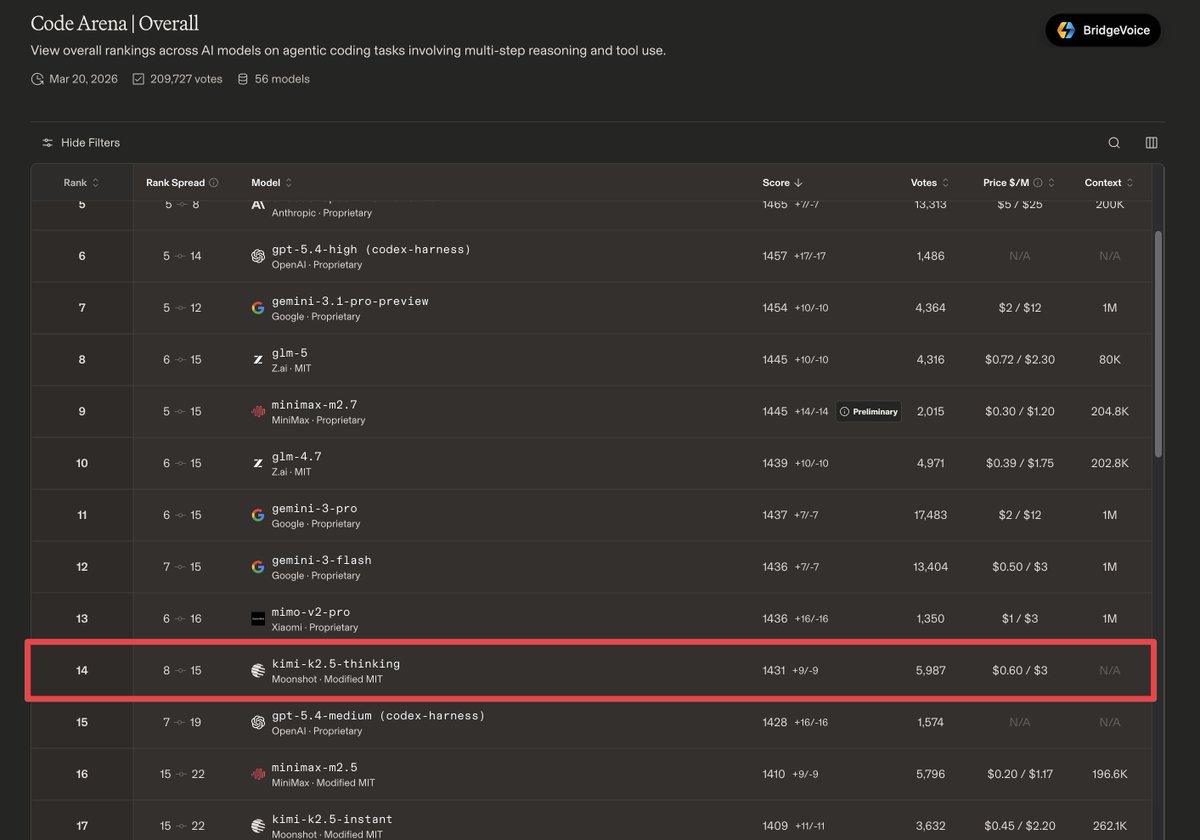The height and width of the screenshot is (840, 1200).
Task: Click price $0.45 / $2.20
Action: [1020, 826]
